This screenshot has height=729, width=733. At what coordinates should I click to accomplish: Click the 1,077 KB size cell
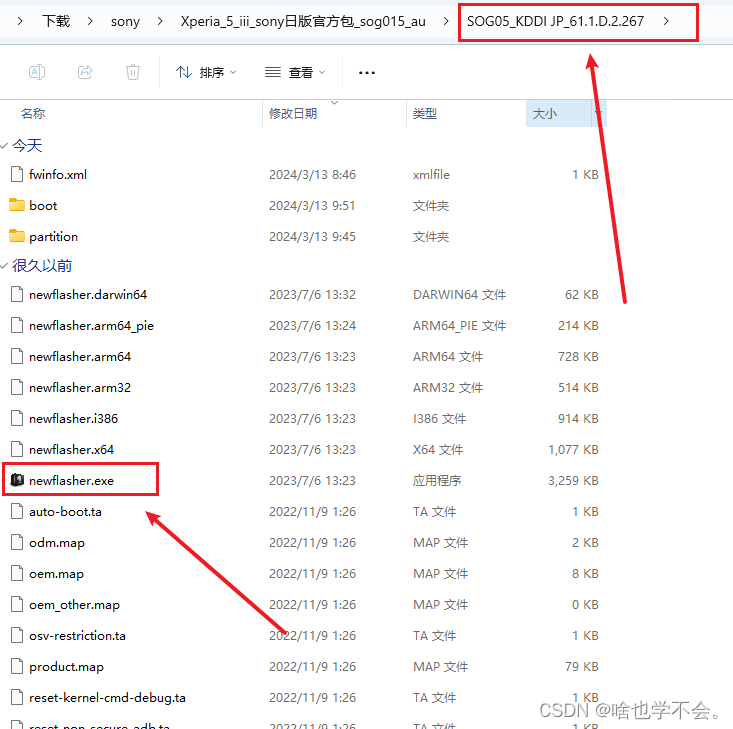(573, 450)
